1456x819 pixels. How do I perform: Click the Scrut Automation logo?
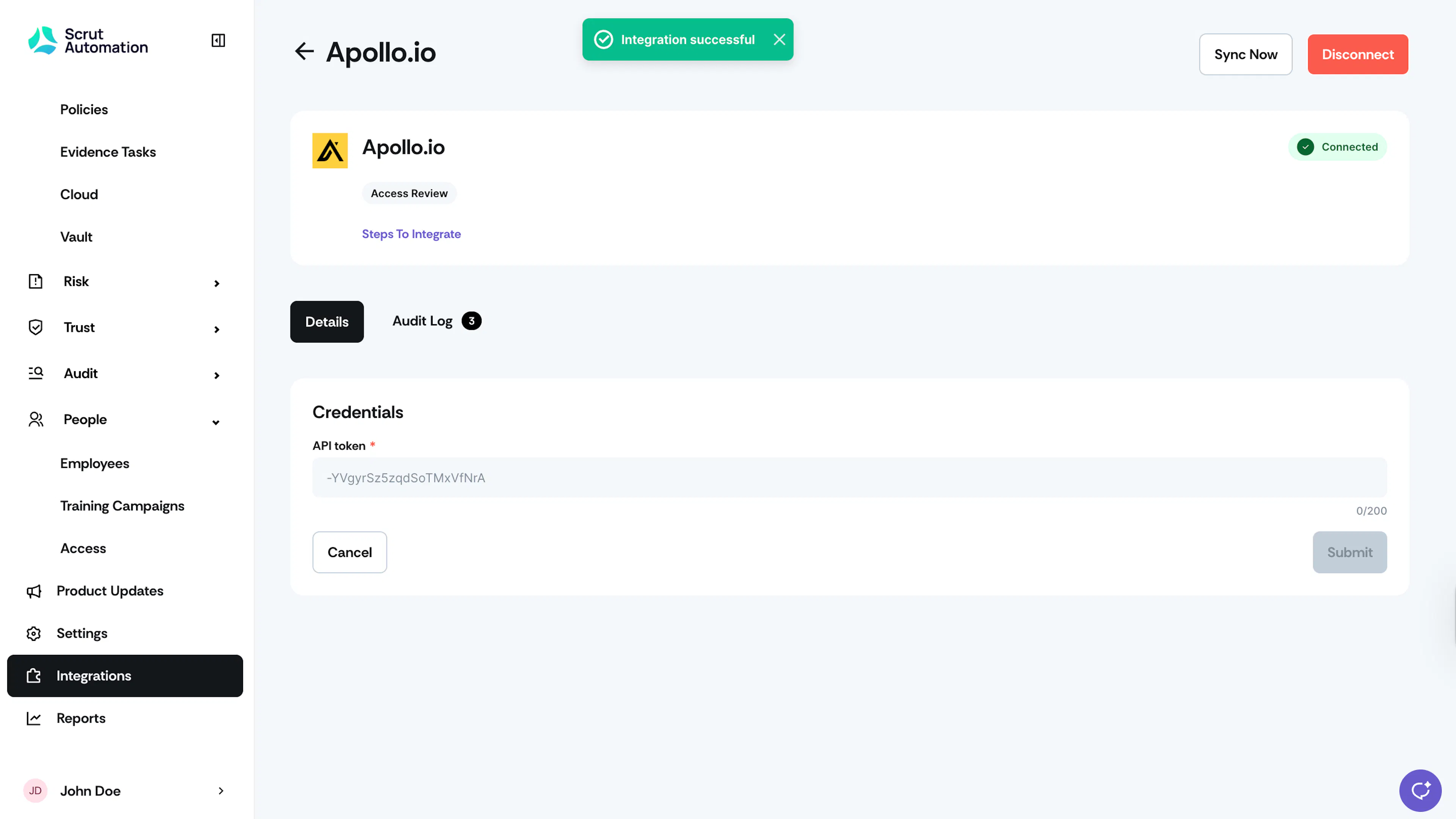[88, 41]
